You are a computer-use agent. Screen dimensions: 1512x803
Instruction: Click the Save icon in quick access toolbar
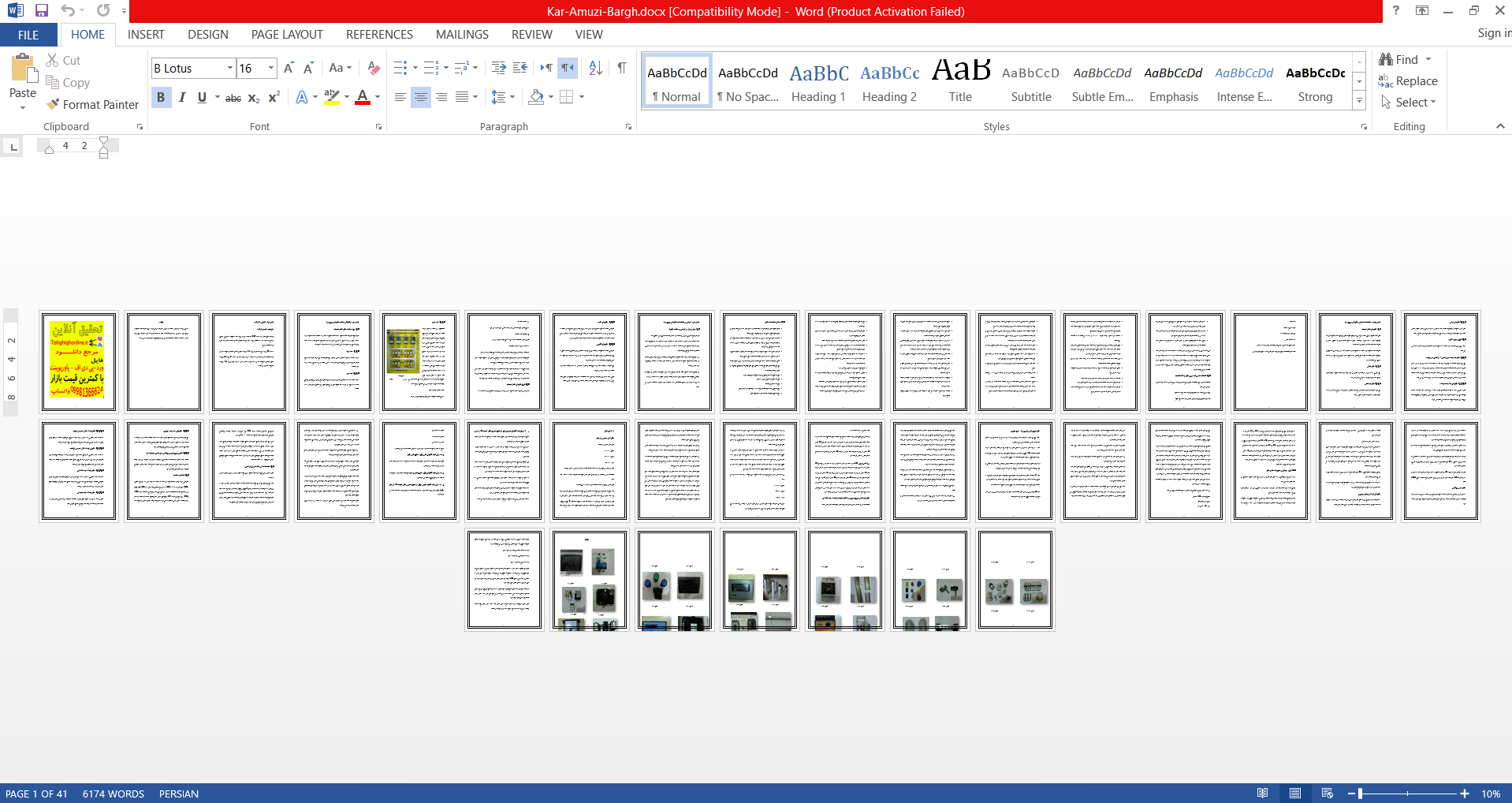click(x=42, y=10)
